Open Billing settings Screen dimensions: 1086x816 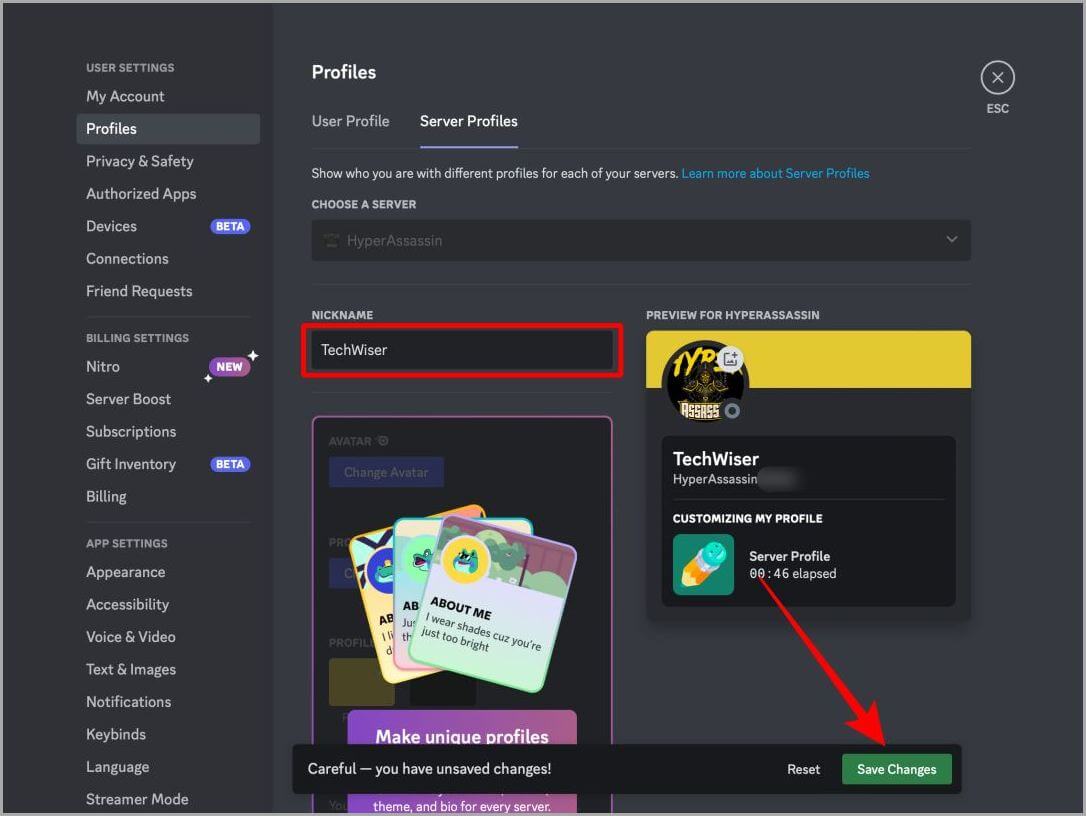(x=168, y=497)
